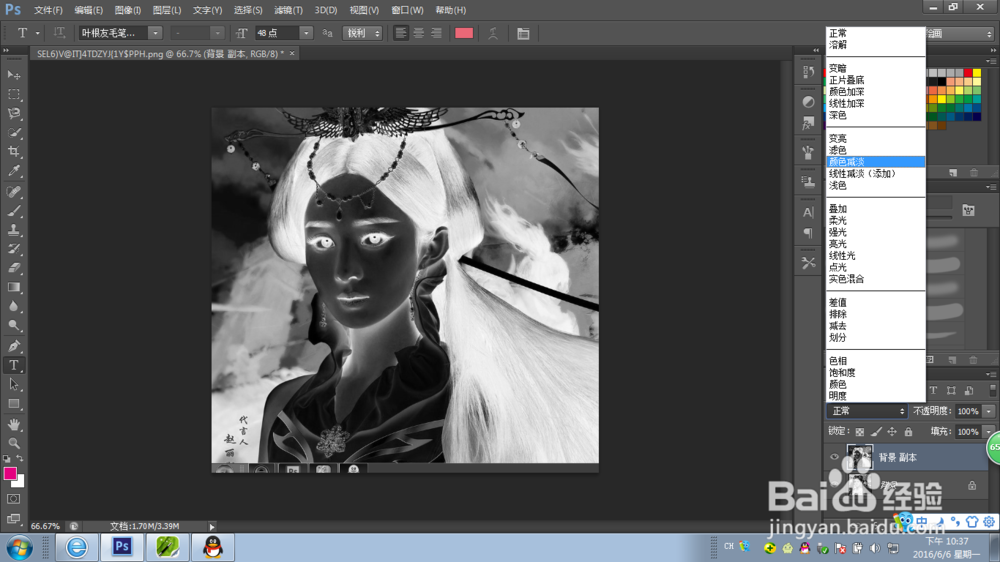Toggle lock layer position
The height and width of the screenshot is (562, 1000).
(892, 432)
